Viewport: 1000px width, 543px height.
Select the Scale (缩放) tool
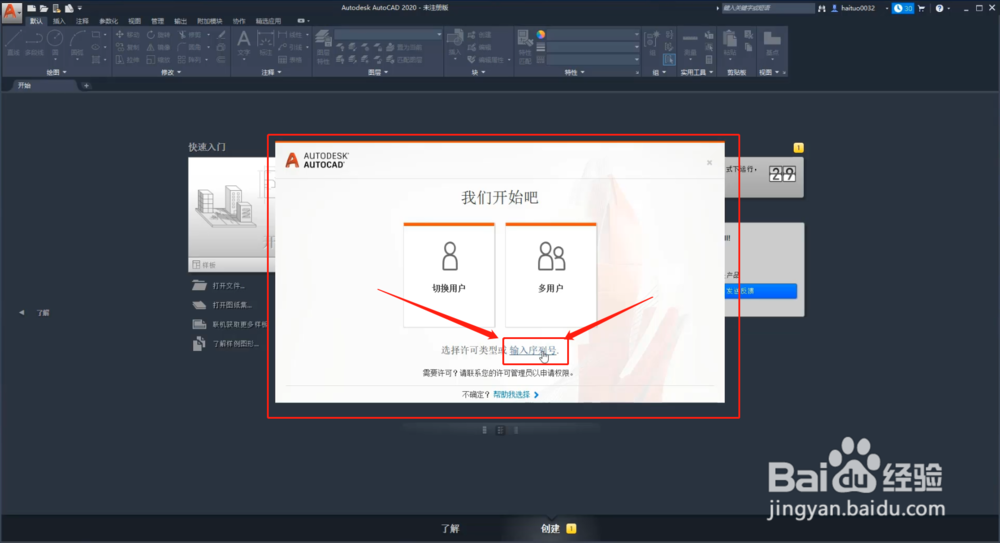click(158, 59)
